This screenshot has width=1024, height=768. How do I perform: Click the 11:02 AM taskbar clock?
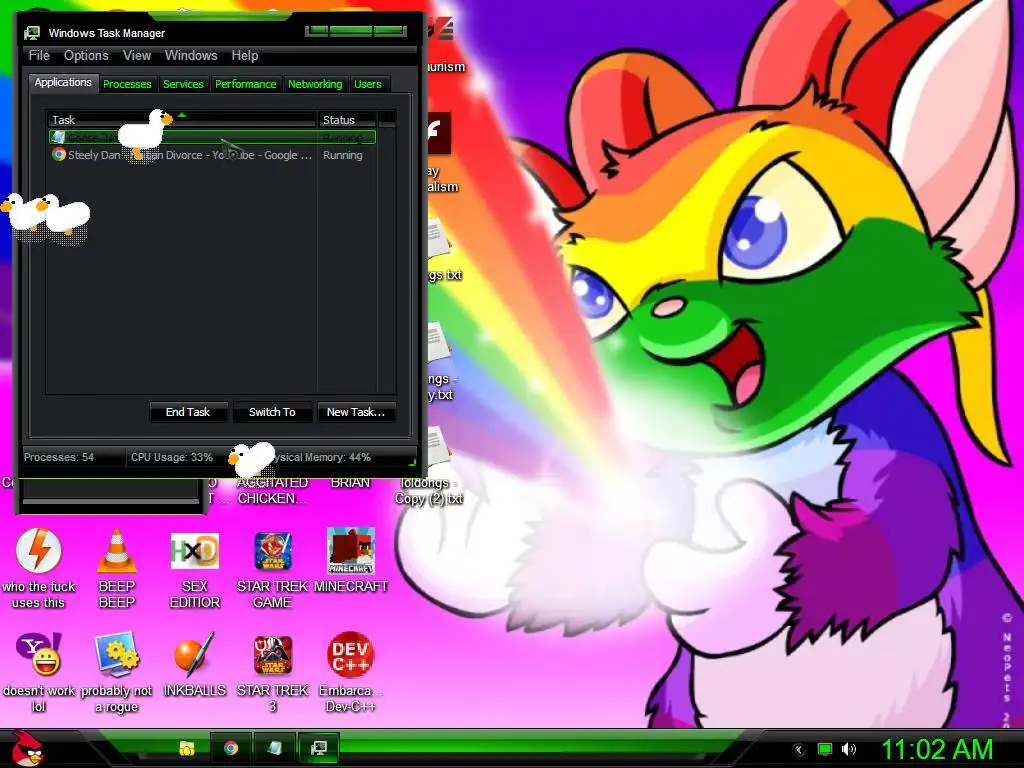tap(938, 749)
